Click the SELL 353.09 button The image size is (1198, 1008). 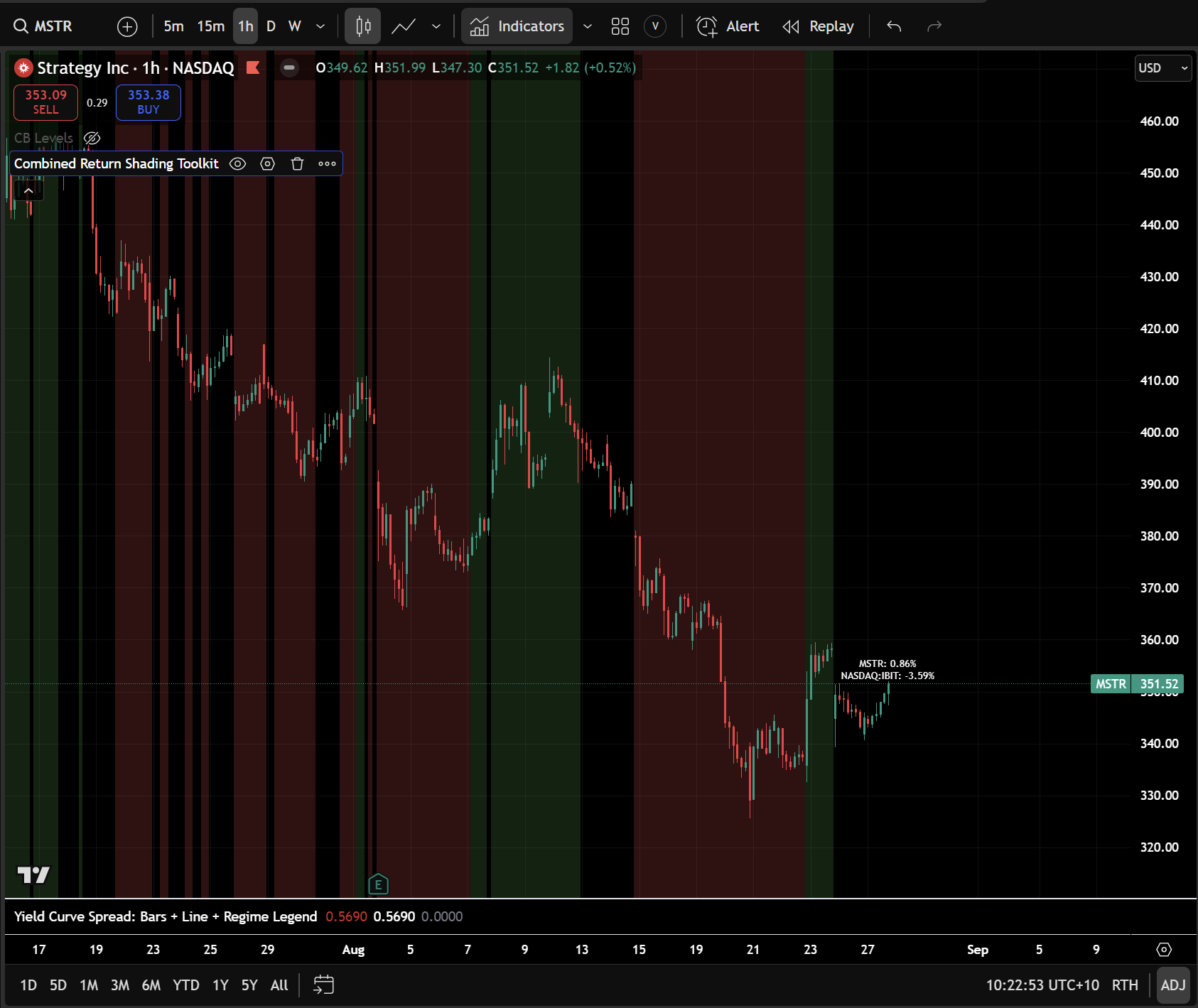click(45, 102)
